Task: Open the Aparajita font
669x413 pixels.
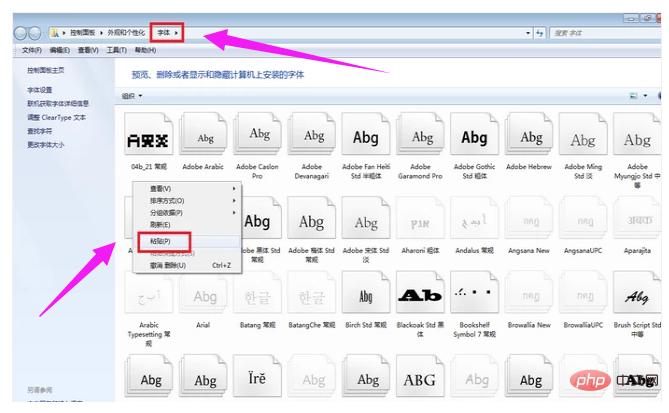Action: click(637, 225)
